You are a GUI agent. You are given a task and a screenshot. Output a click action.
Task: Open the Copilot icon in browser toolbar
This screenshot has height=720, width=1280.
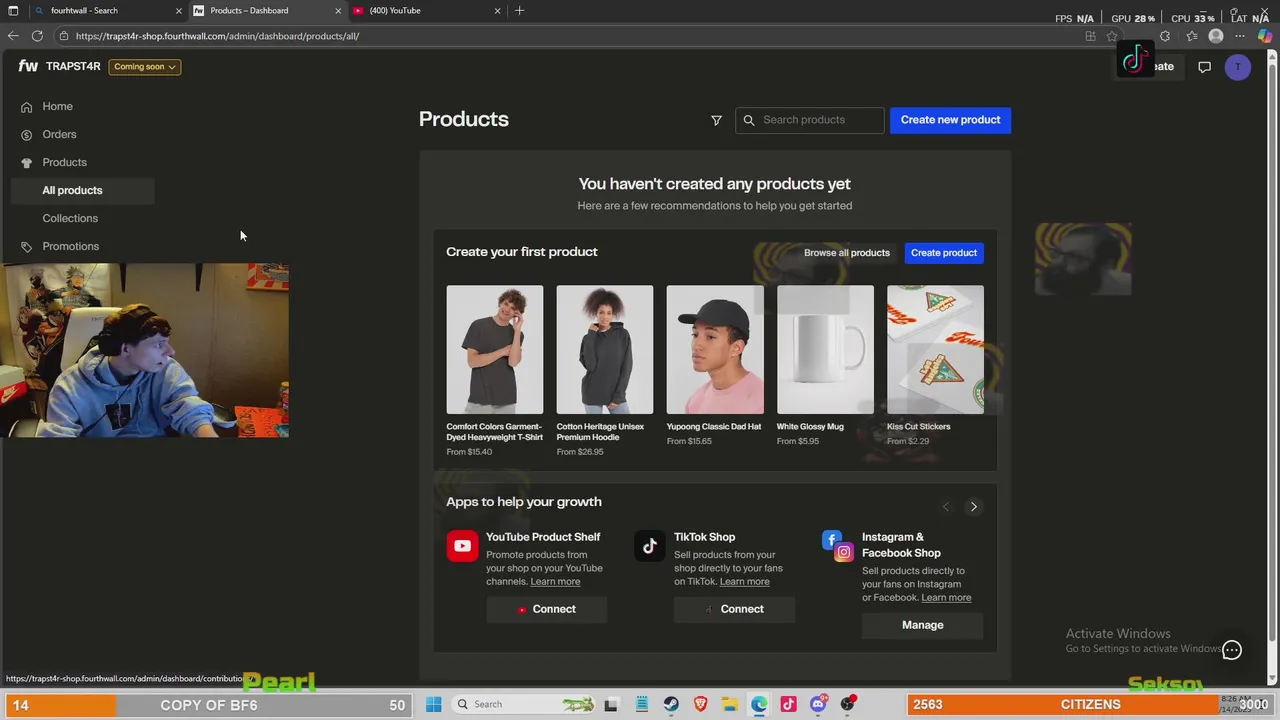pos(1265,36)
